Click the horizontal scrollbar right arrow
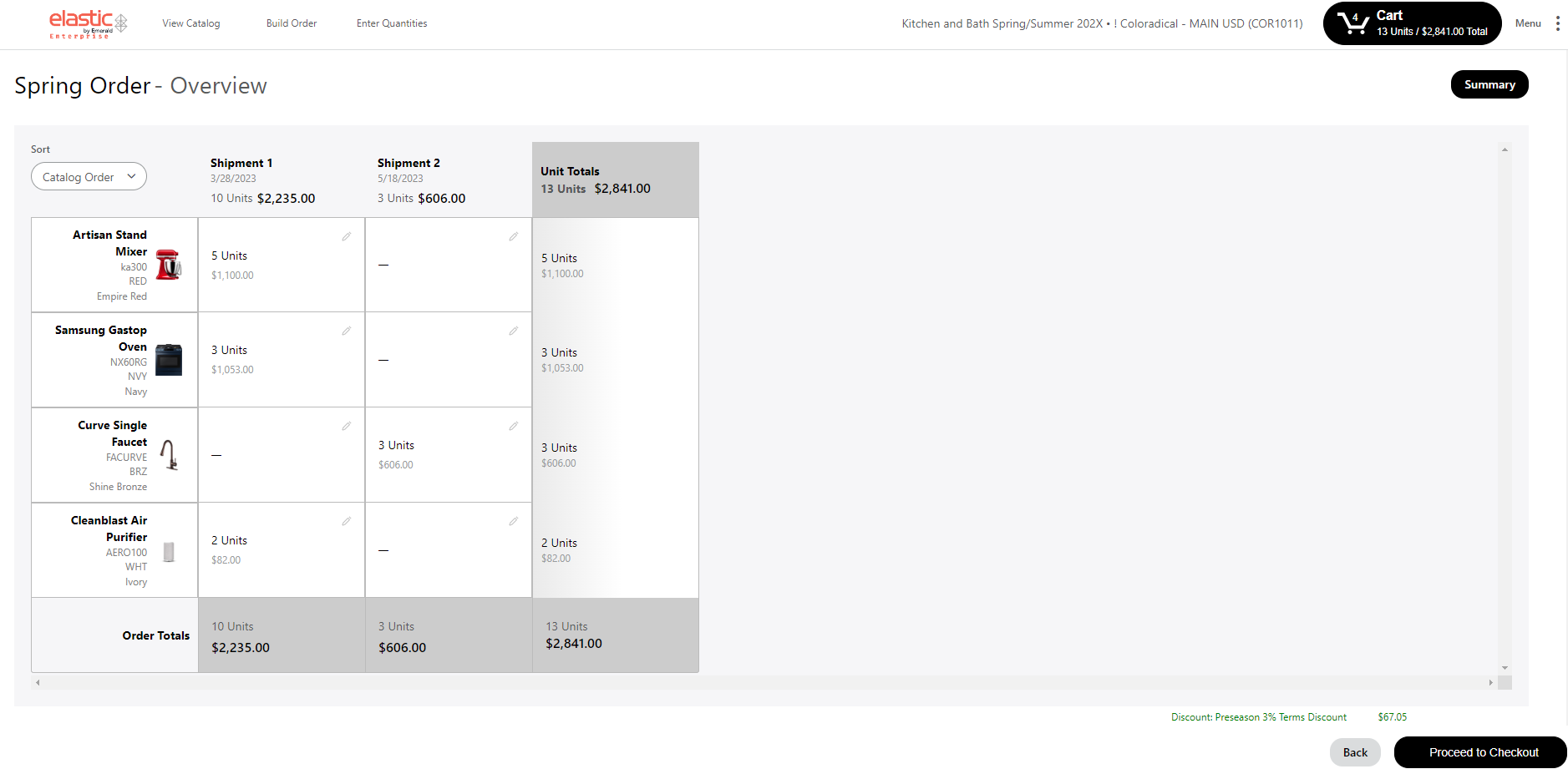 coord(1490,683)
